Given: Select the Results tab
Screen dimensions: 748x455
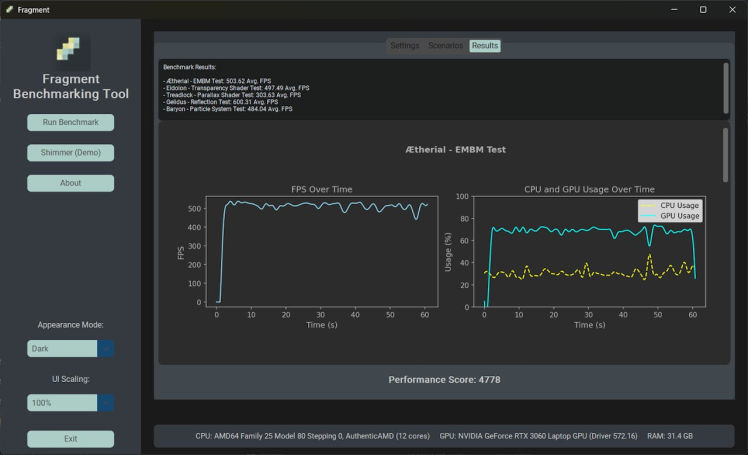Looking at the screenshot, I should pyautogui.click(x=485, y=46).
